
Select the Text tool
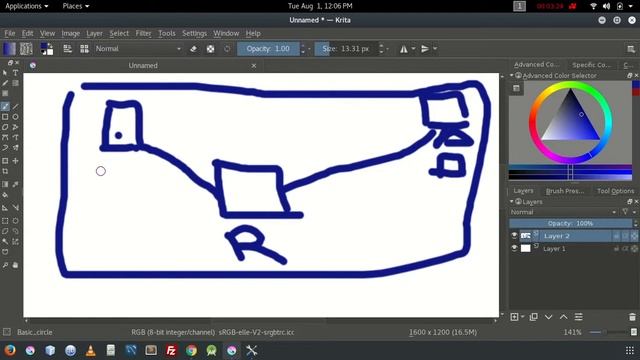(16, 73)
